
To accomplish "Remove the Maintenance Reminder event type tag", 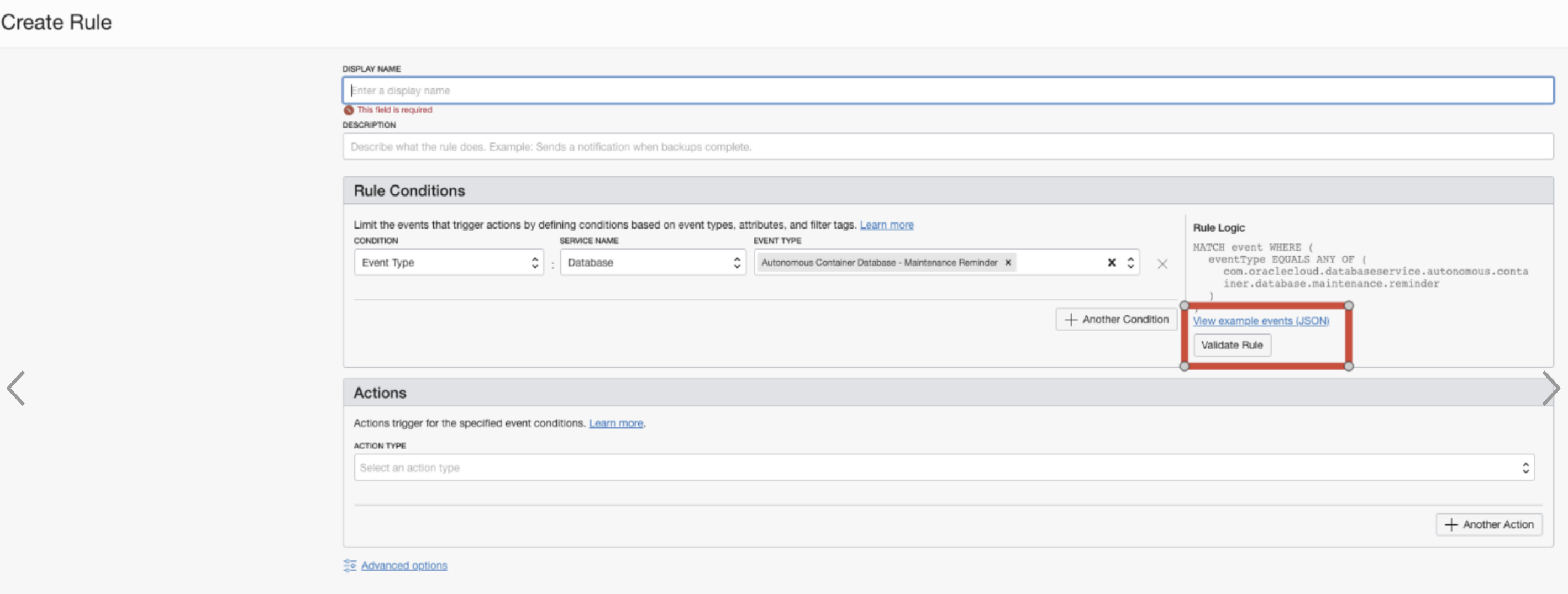I will (x=1008, y=263).
